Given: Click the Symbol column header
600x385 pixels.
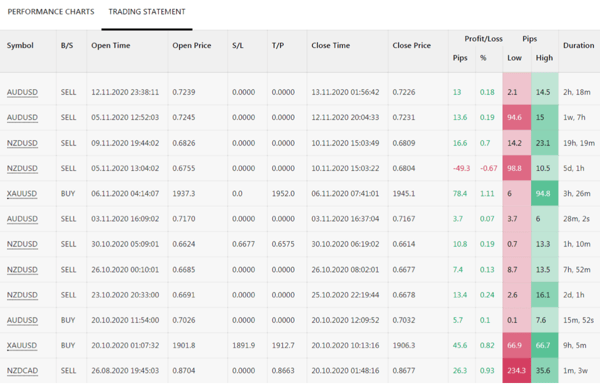Looking at the screenshot, I should (x=20, y=46).
